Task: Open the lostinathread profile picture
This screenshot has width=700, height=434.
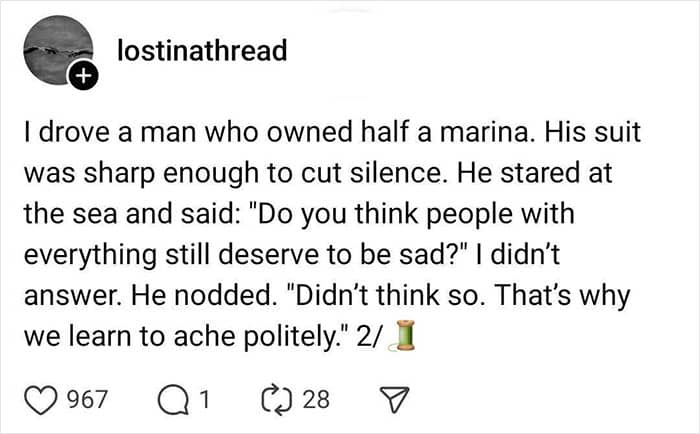Action: pos(58,50)
